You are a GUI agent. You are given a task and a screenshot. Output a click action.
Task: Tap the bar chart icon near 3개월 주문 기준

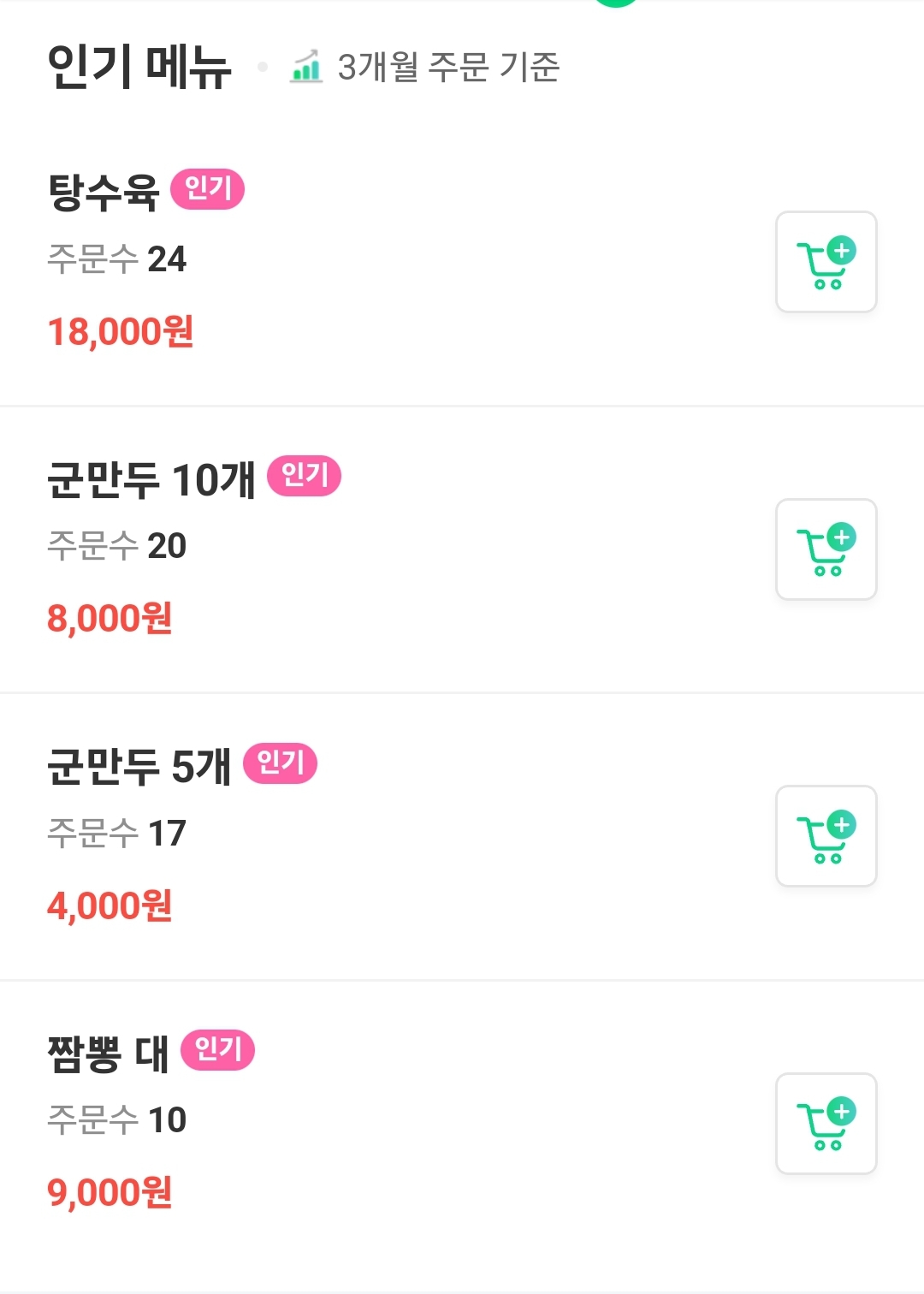pos(306,66)
